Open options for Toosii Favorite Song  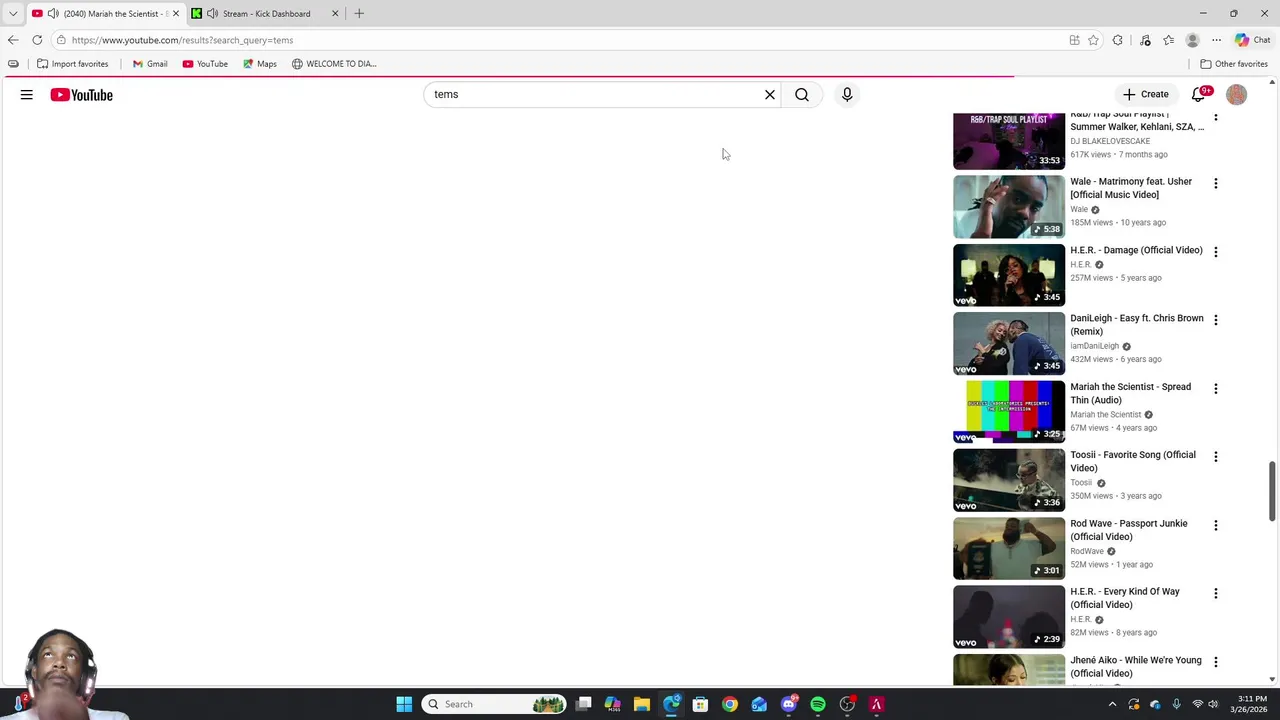pyautogui.click(x=1216, y=457)
